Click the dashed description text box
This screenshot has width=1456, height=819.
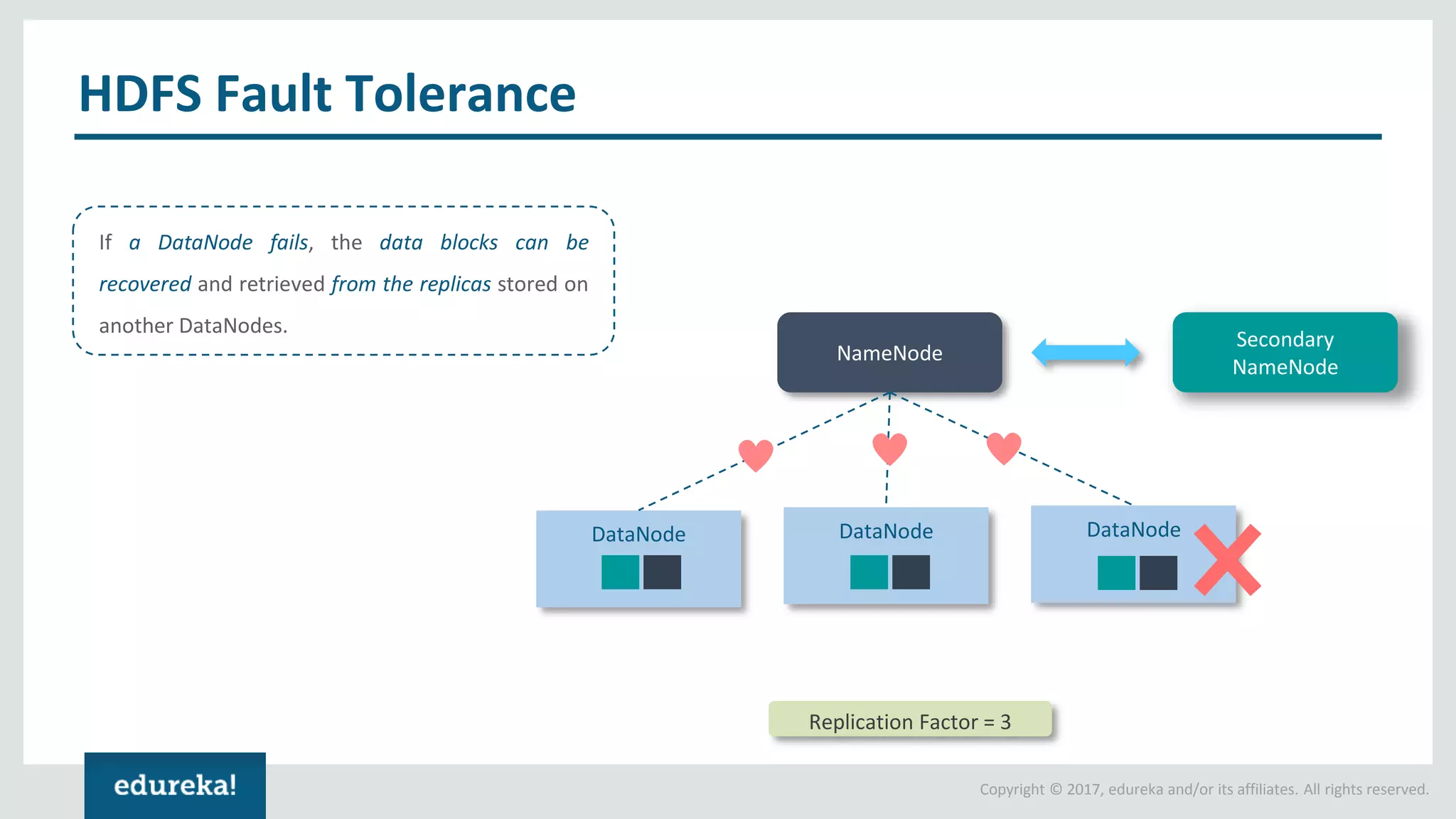click(x=343, y=282)
